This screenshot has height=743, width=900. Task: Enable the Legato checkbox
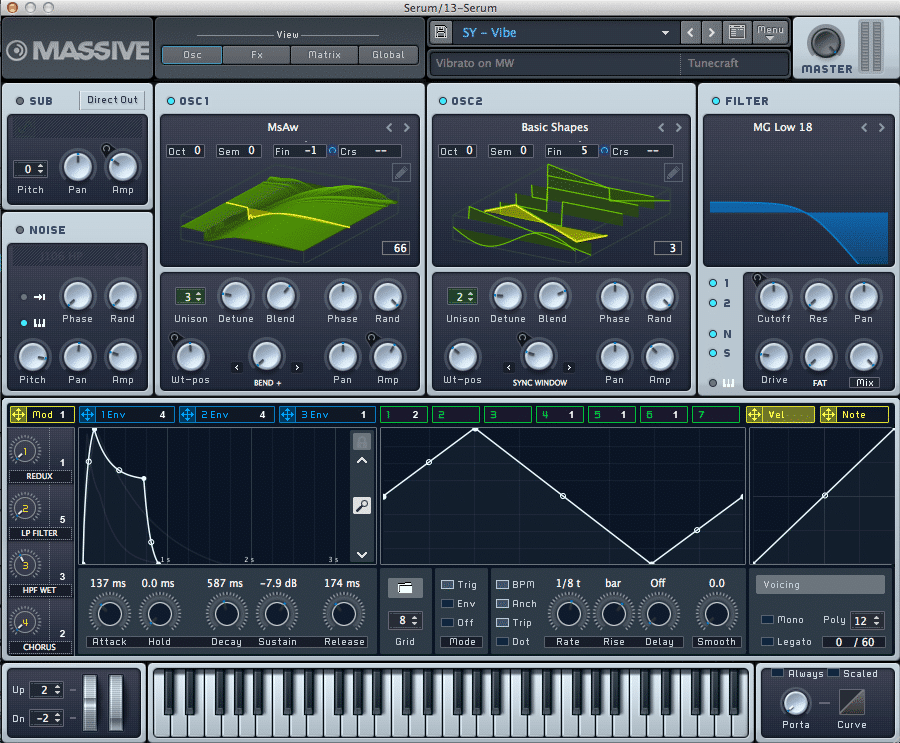[767, 641]
